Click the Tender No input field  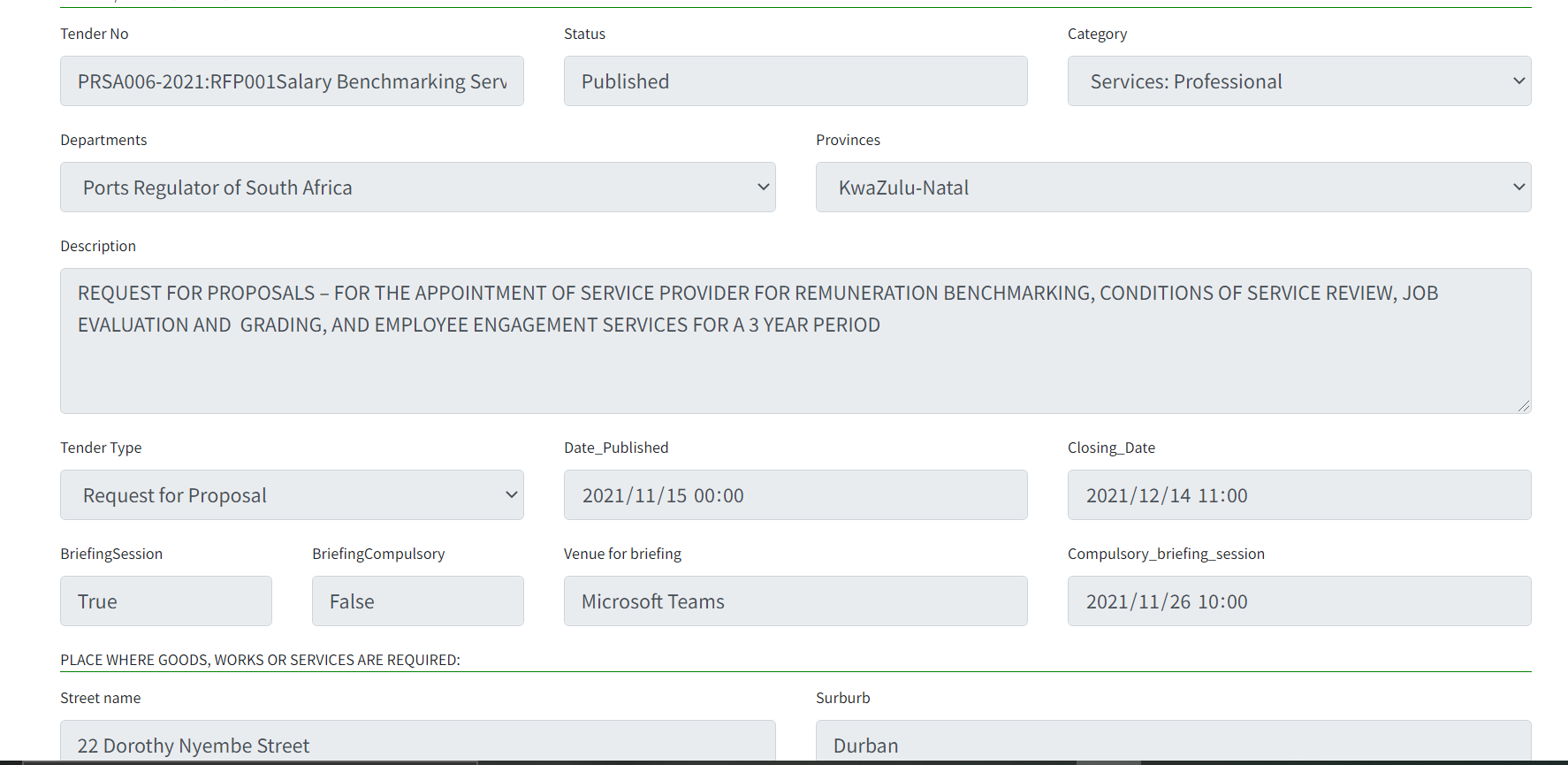pyautogui.click(x=292, y=81)
